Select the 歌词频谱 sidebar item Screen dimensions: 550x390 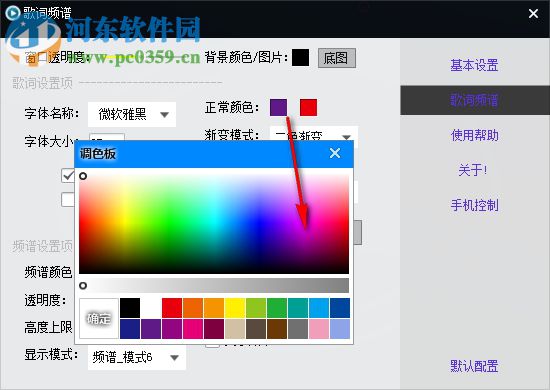[474, 100]
